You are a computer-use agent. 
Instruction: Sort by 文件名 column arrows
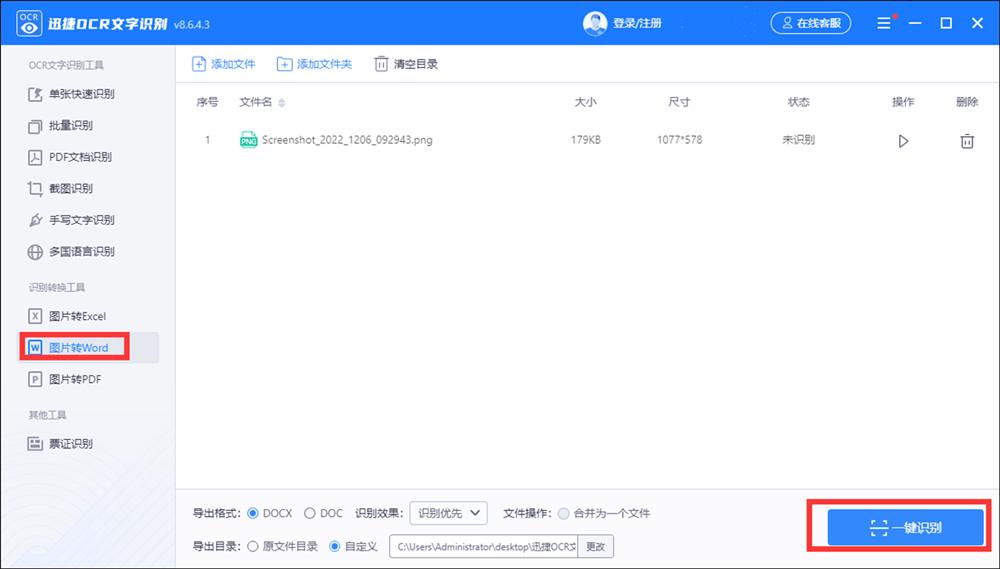[281, 103]
